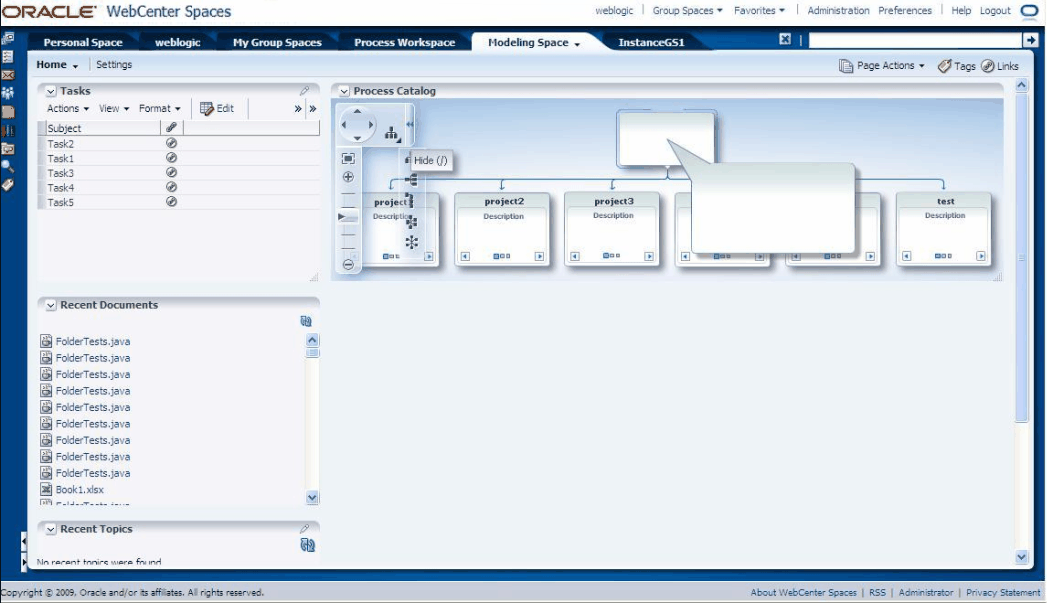Switch to the Personal Space tab
The height and width of the screenshot is (603, 1047).
(83, 42)
